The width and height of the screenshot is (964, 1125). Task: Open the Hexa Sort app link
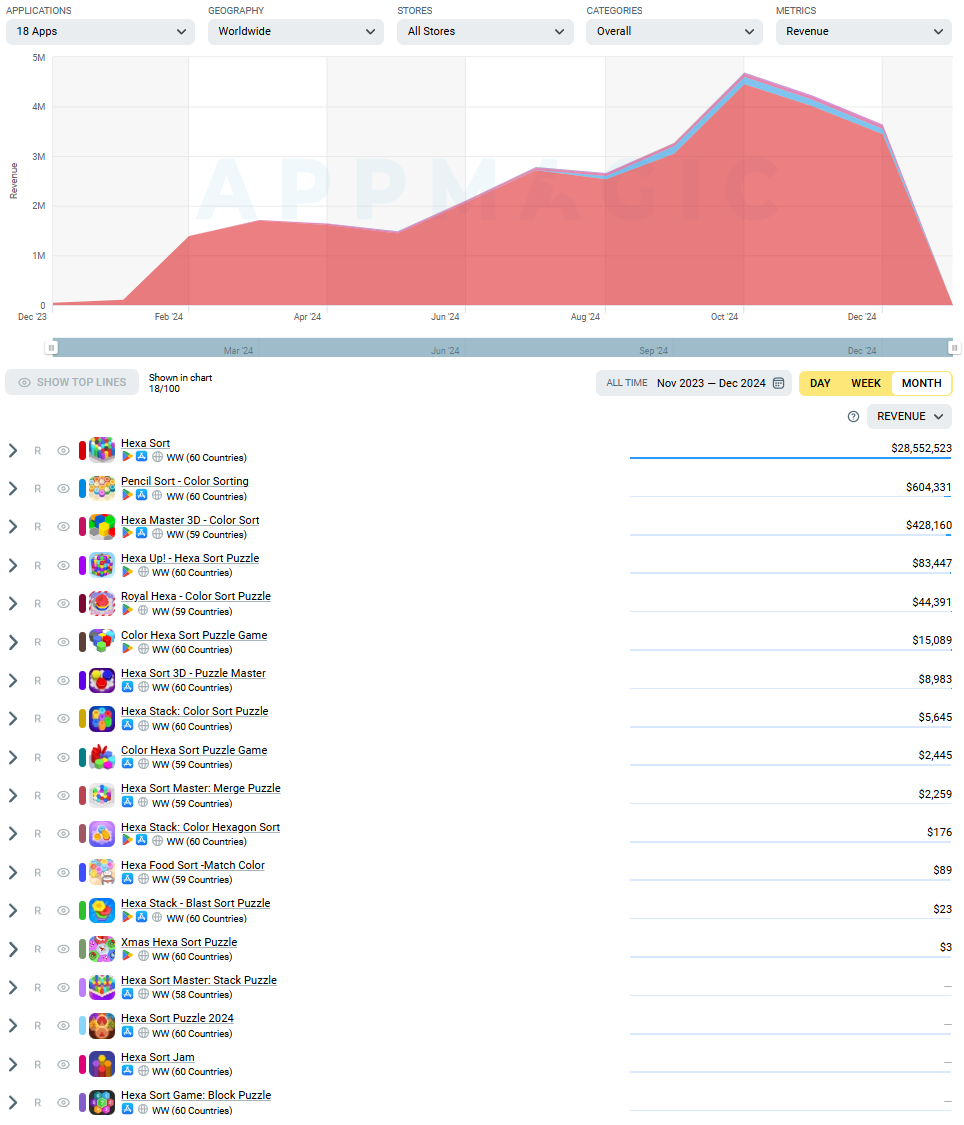pos(146,443)
